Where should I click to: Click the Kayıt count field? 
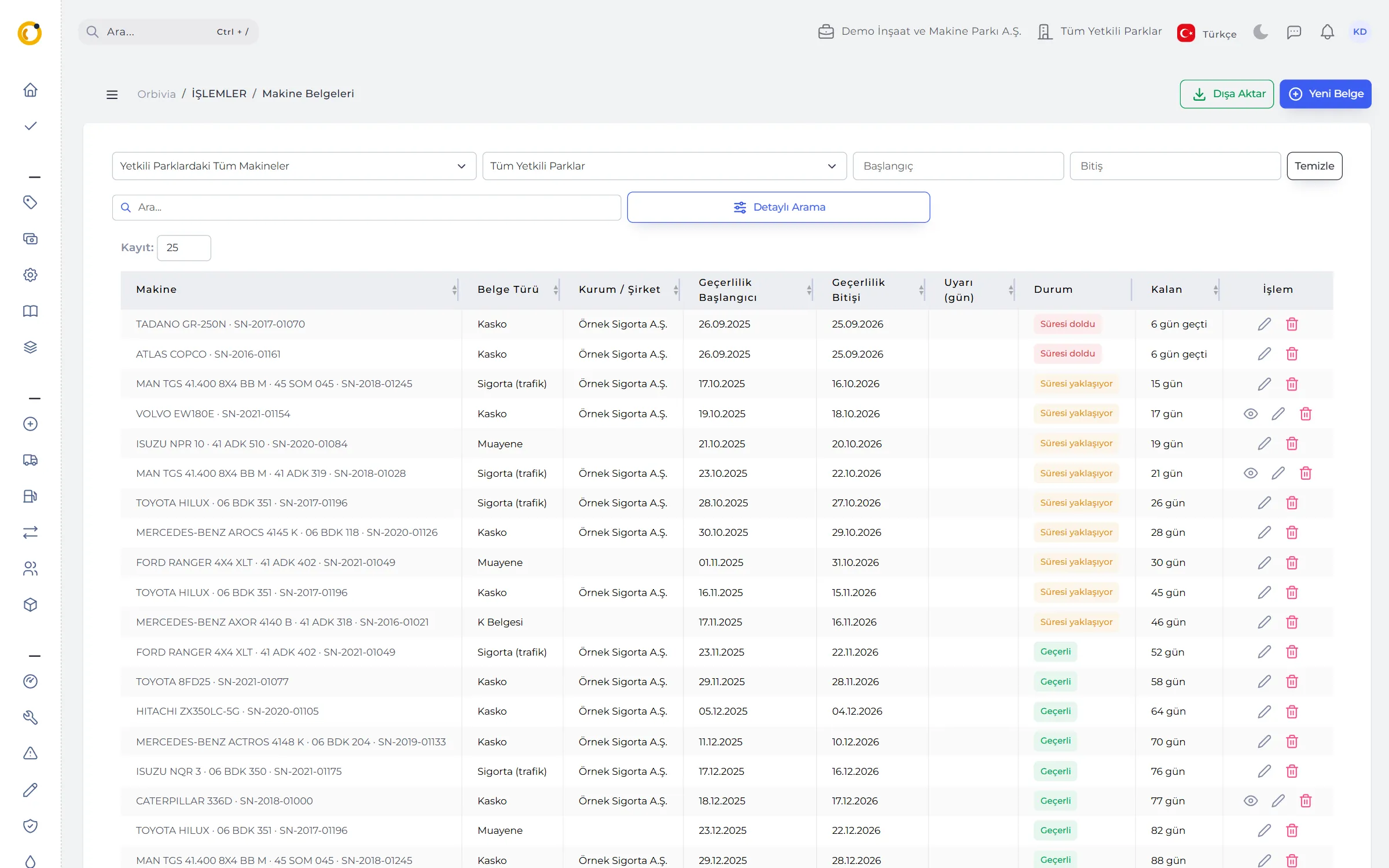point(184,248)
